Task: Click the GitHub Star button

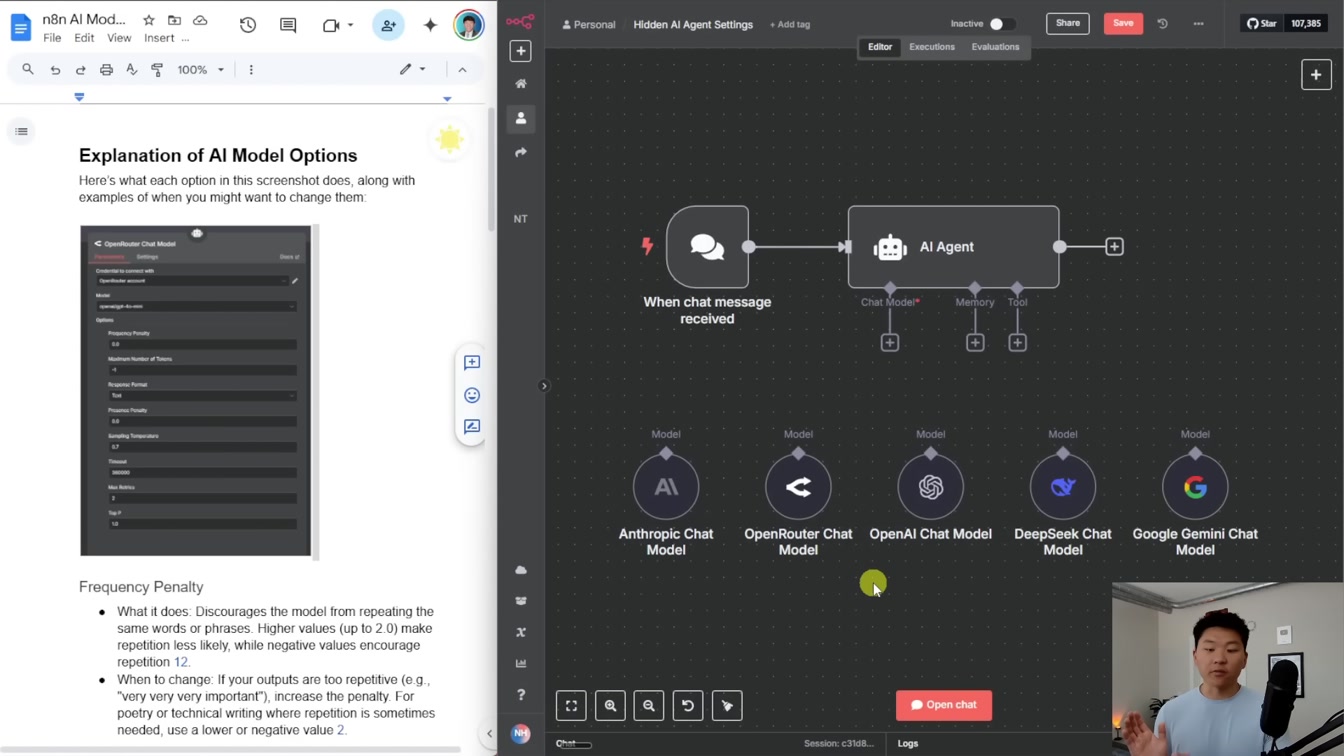Action: click(x=1261, y=23)
